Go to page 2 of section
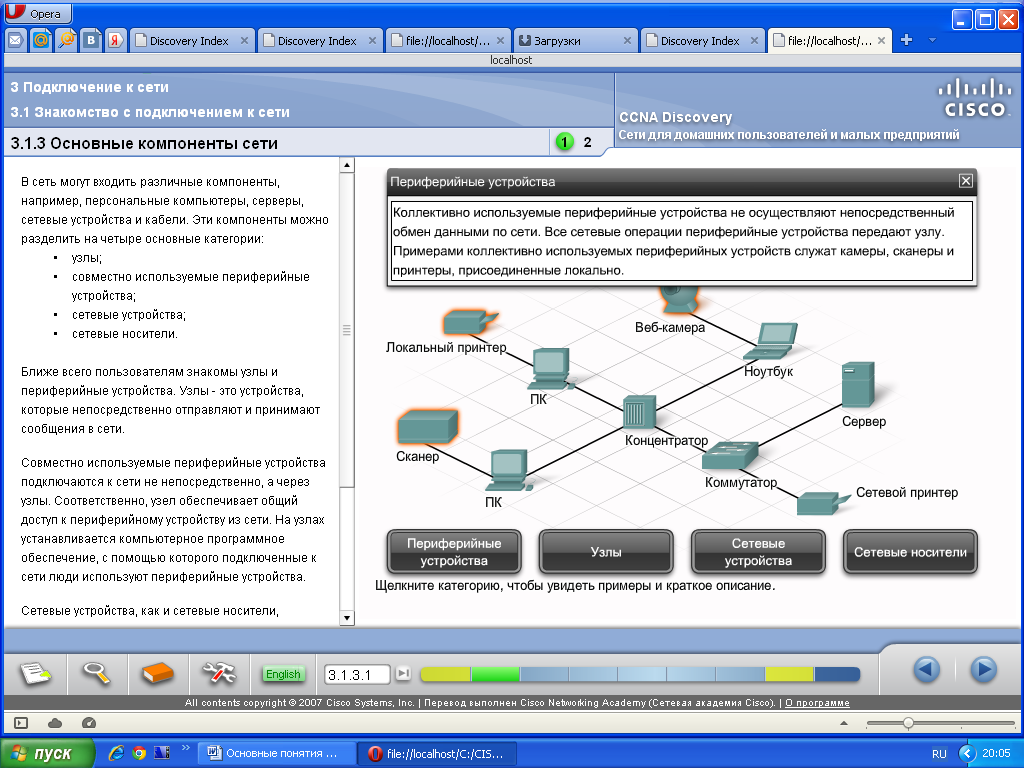The width and height of the screenshot is (1024, 768). 587,142
